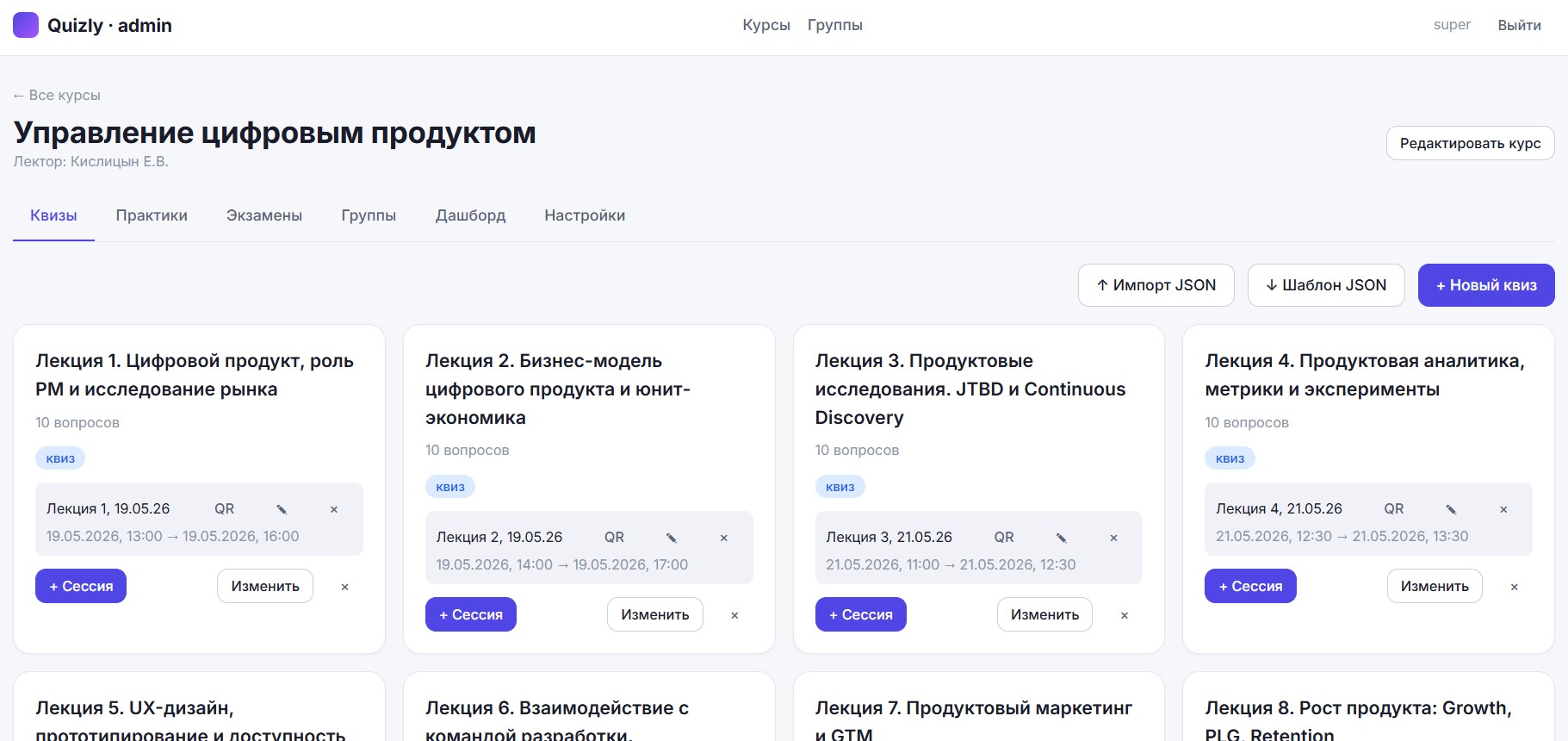Open the Экзамены tab

click(x=264, y=215)
